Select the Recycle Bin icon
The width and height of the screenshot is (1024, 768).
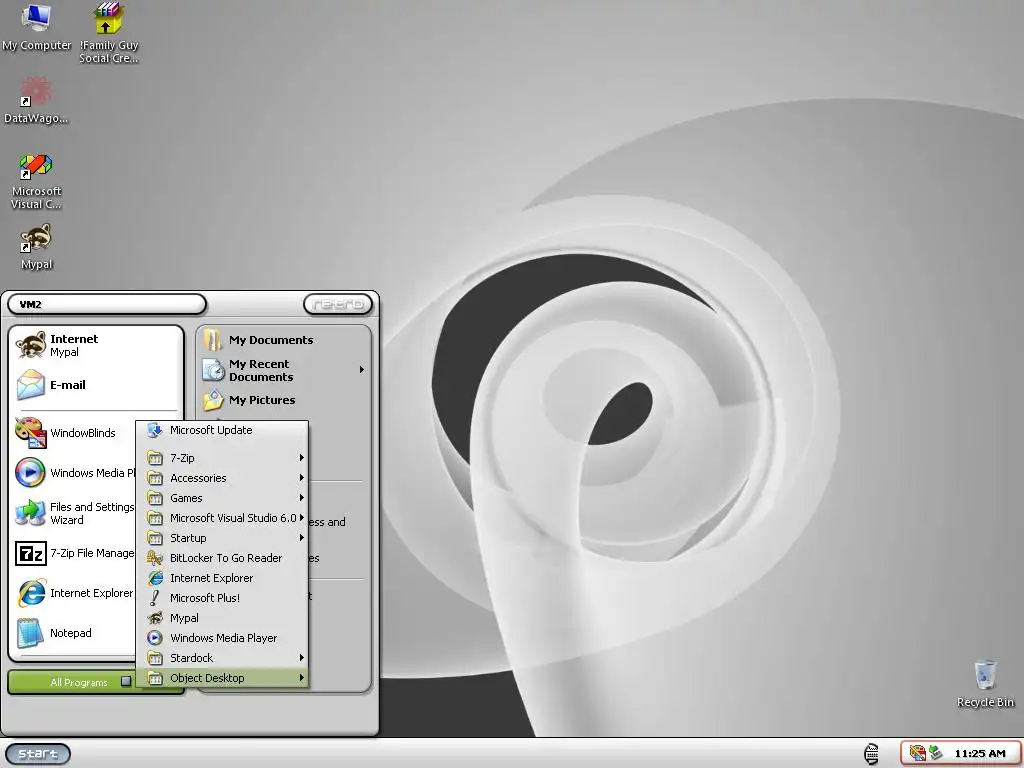(x=985, y=683)
